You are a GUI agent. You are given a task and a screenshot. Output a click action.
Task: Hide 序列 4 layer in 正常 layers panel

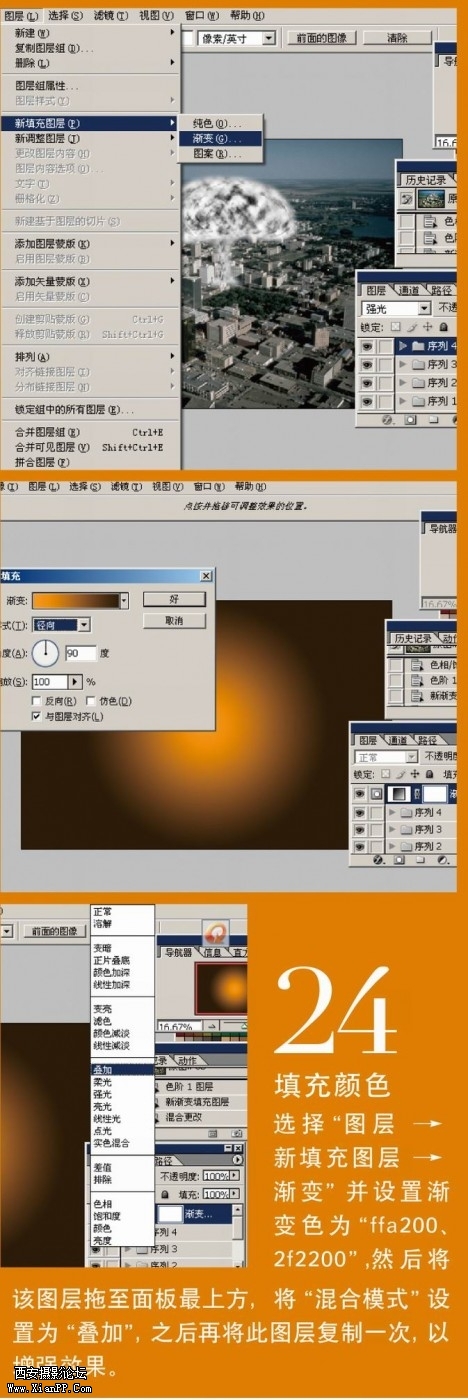pyautogui.click(x=362, y=812)
